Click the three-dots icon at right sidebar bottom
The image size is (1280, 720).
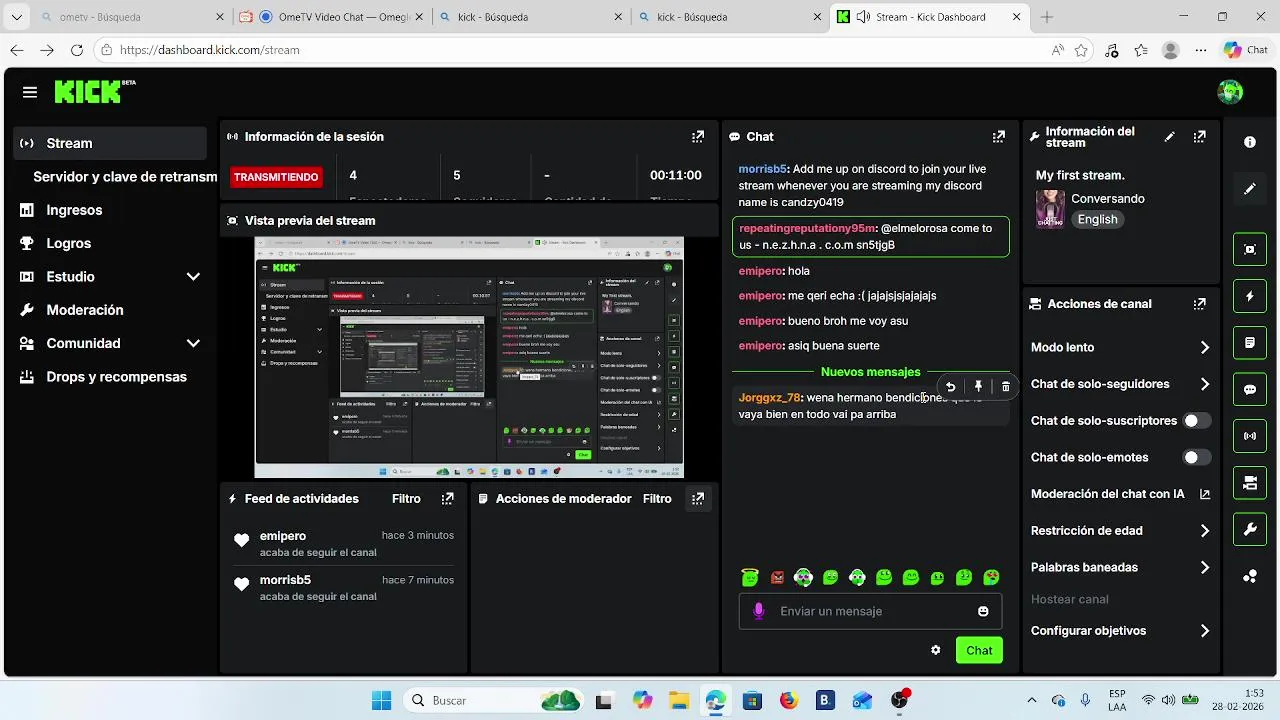tap(1250, 577)
